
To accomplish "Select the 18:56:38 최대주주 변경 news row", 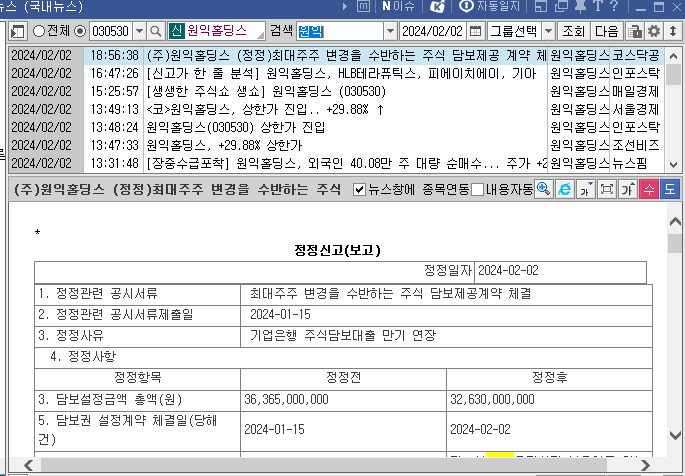I will [x=336, y=55].
